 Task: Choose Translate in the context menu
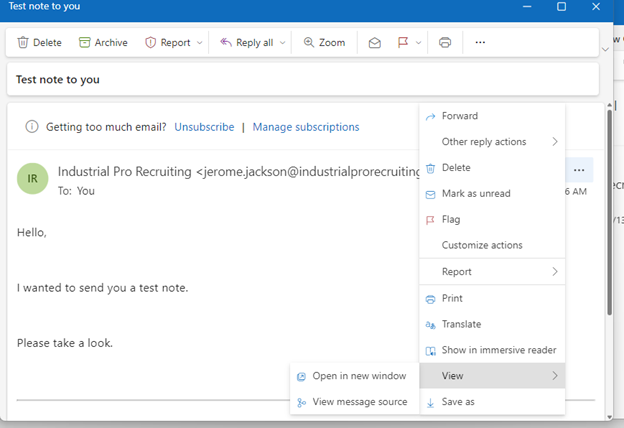(x=492, y=324)
